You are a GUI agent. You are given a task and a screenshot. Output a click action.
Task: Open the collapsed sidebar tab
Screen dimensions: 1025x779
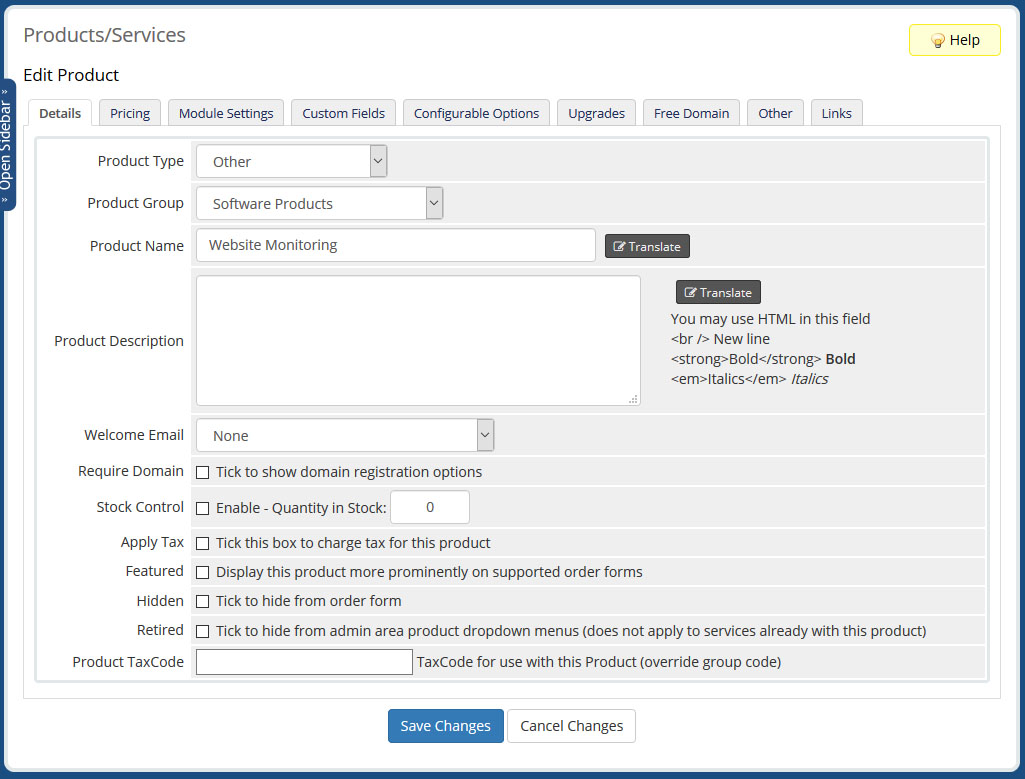[x=8, y=144]
